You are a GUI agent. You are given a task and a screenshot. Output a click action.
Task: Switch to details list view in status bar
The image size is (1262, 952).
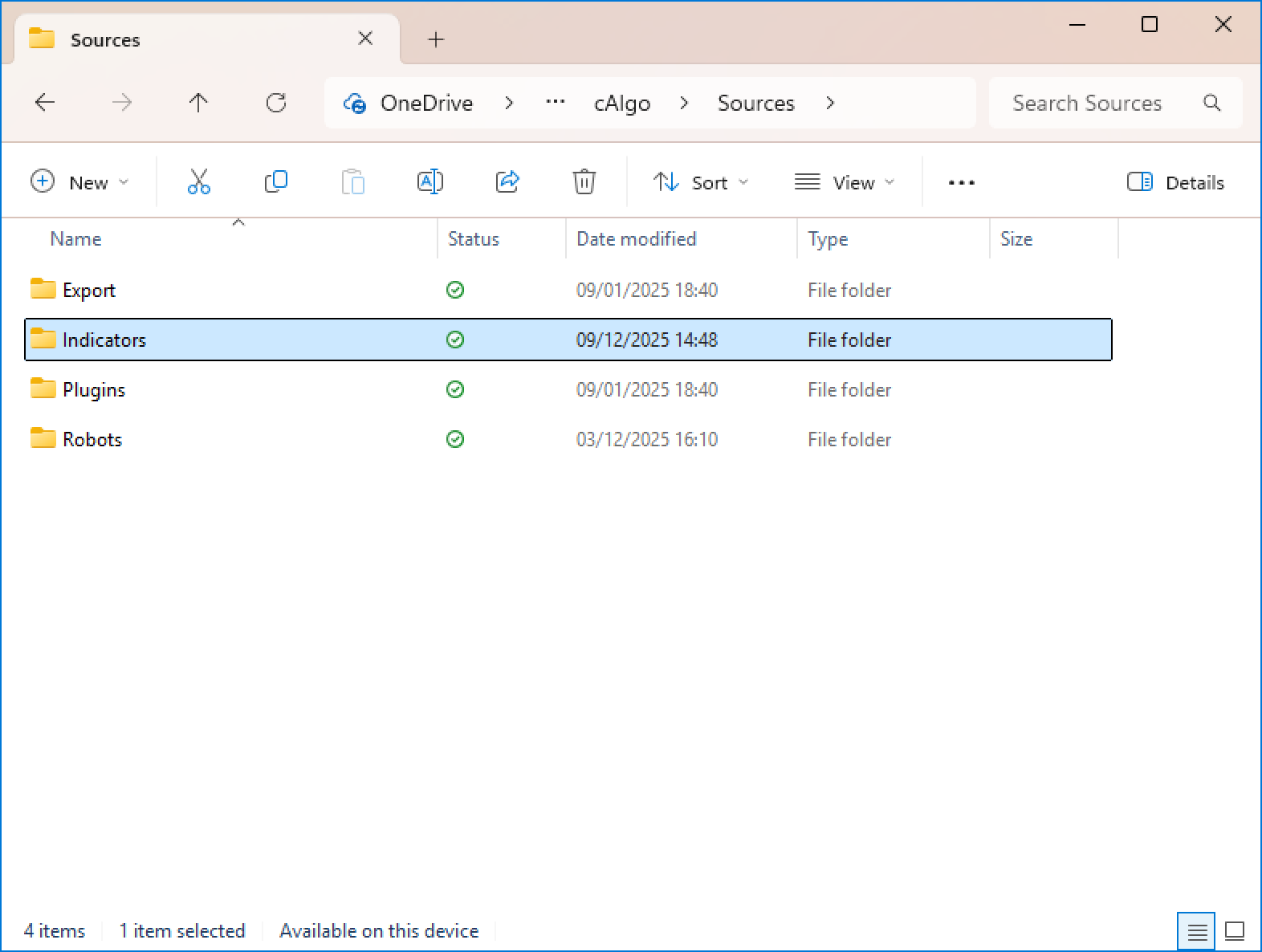click(1197, 931)
